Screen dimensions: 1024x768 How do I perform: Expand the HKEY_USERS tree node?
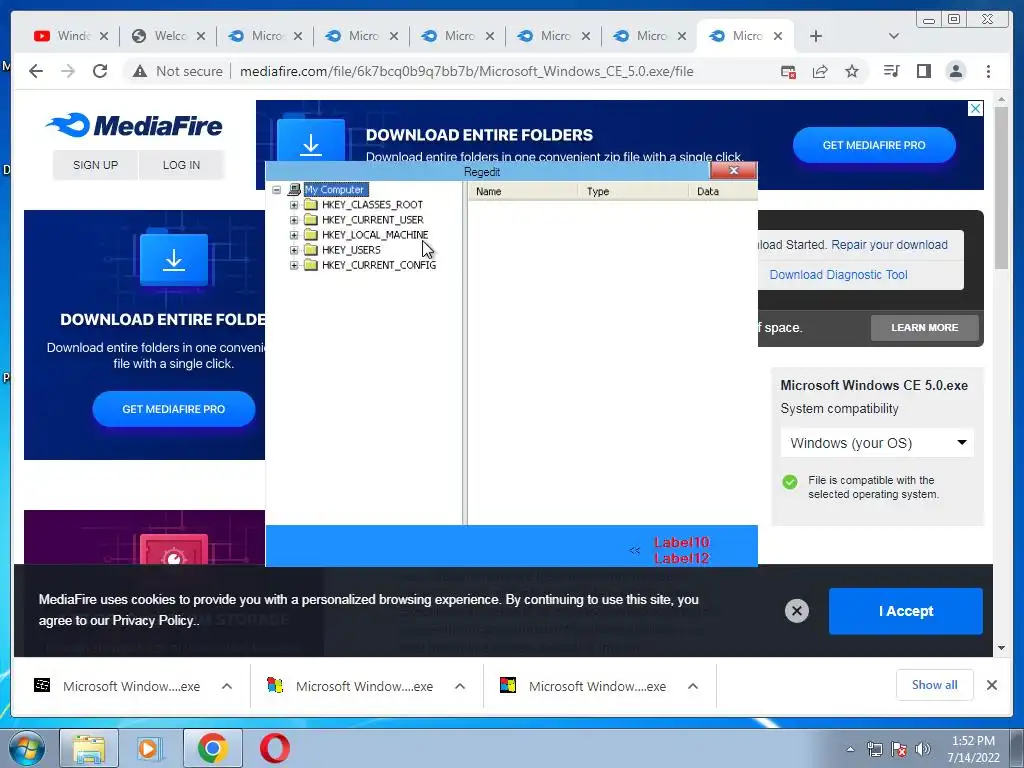click(294, 250)
